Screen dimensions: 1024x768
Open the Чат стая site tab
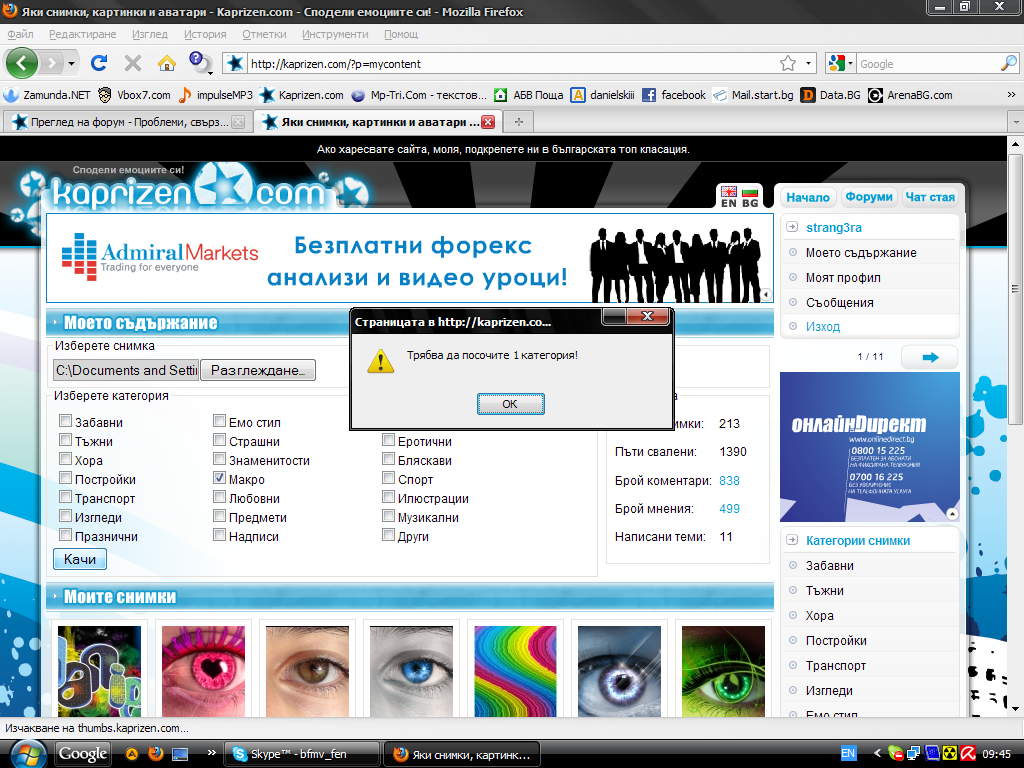930,197
